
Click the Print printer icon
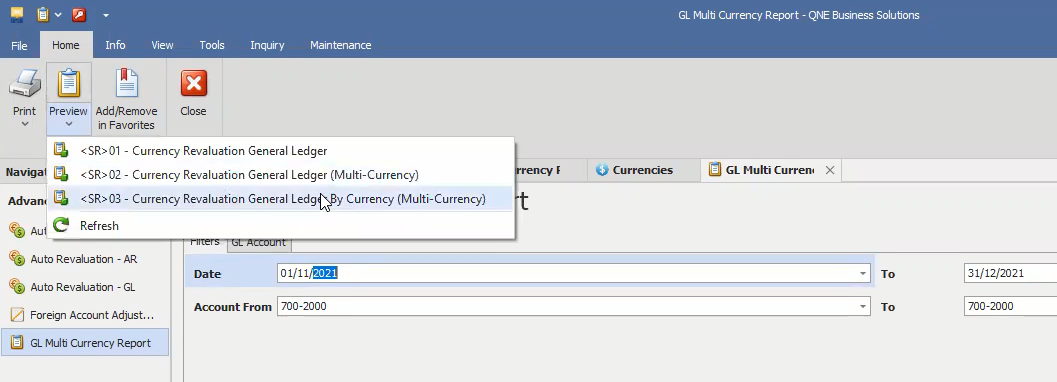point(24,84)
